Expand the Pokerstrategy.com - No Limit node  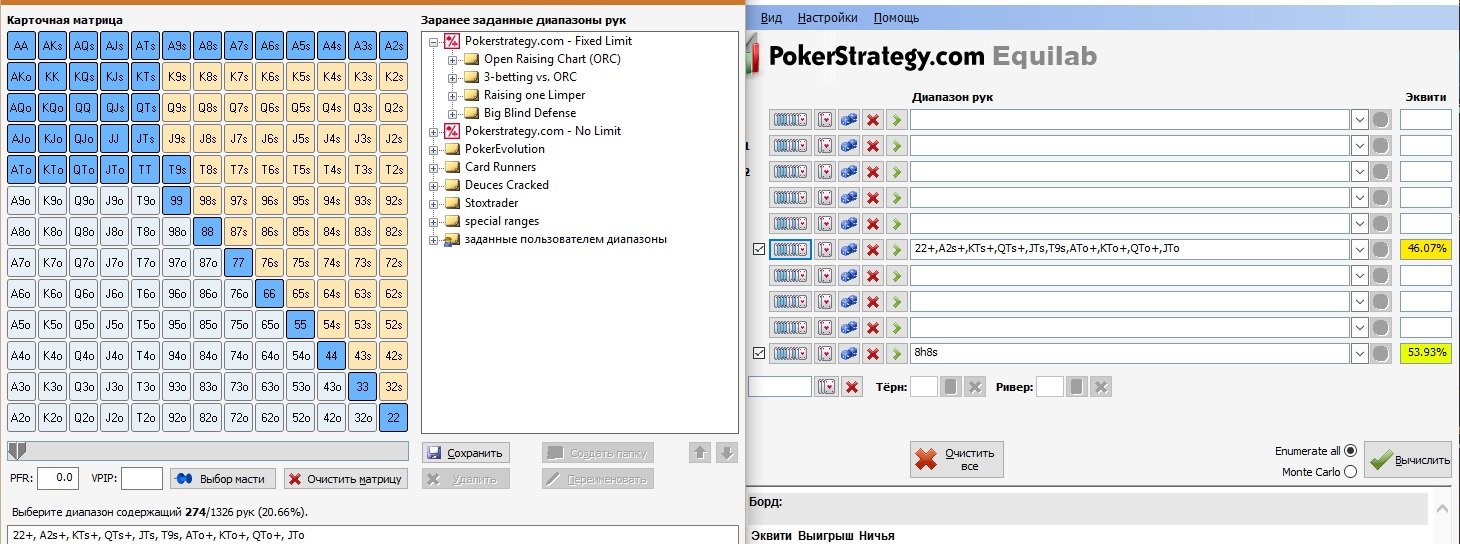point(434,131)
